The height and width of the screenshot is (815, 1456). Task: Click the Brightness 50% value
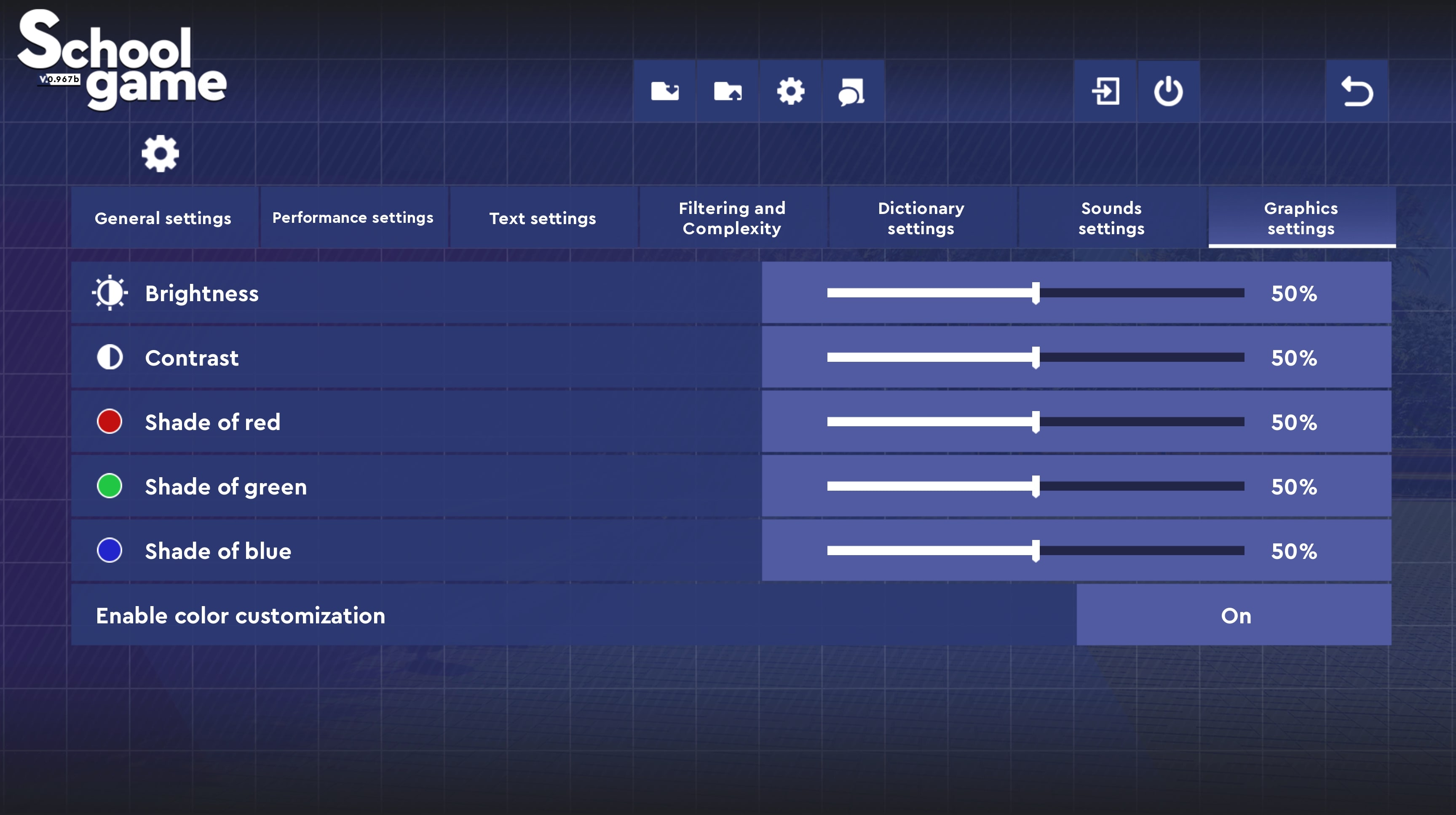click(x=1294, y=293)
